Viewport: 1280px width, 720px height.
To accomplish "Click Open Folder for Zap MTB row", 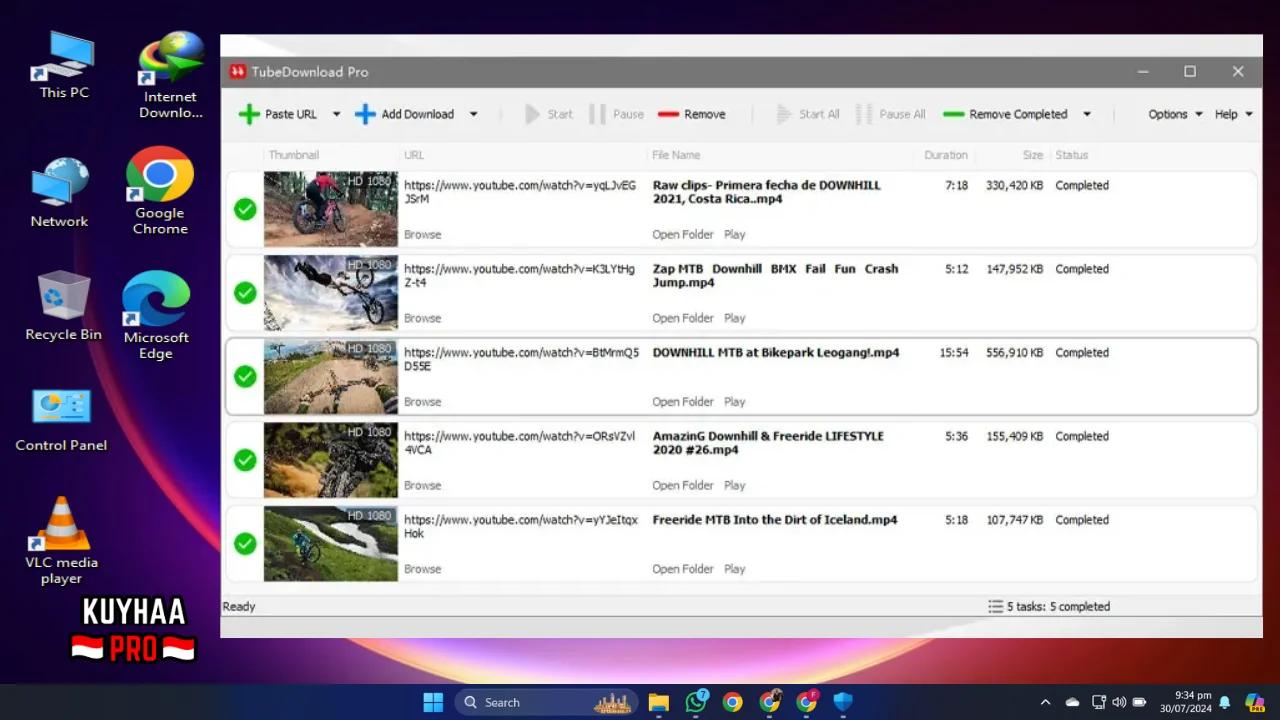I will click(683, 318).
